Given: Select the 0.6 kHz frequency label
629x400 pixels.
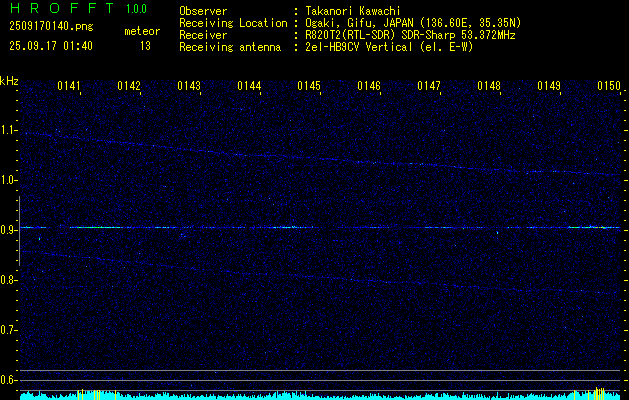Looking at the screenshot, I should pos(9,380).
